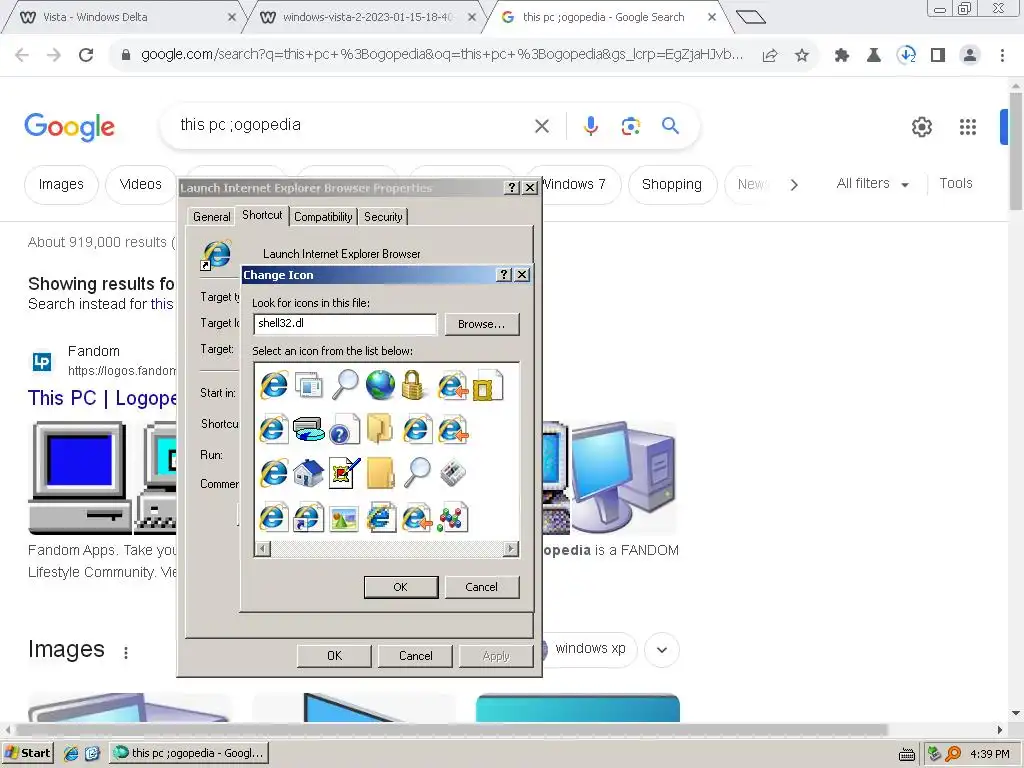Filter results by Shopping

(x=672, y=185)
